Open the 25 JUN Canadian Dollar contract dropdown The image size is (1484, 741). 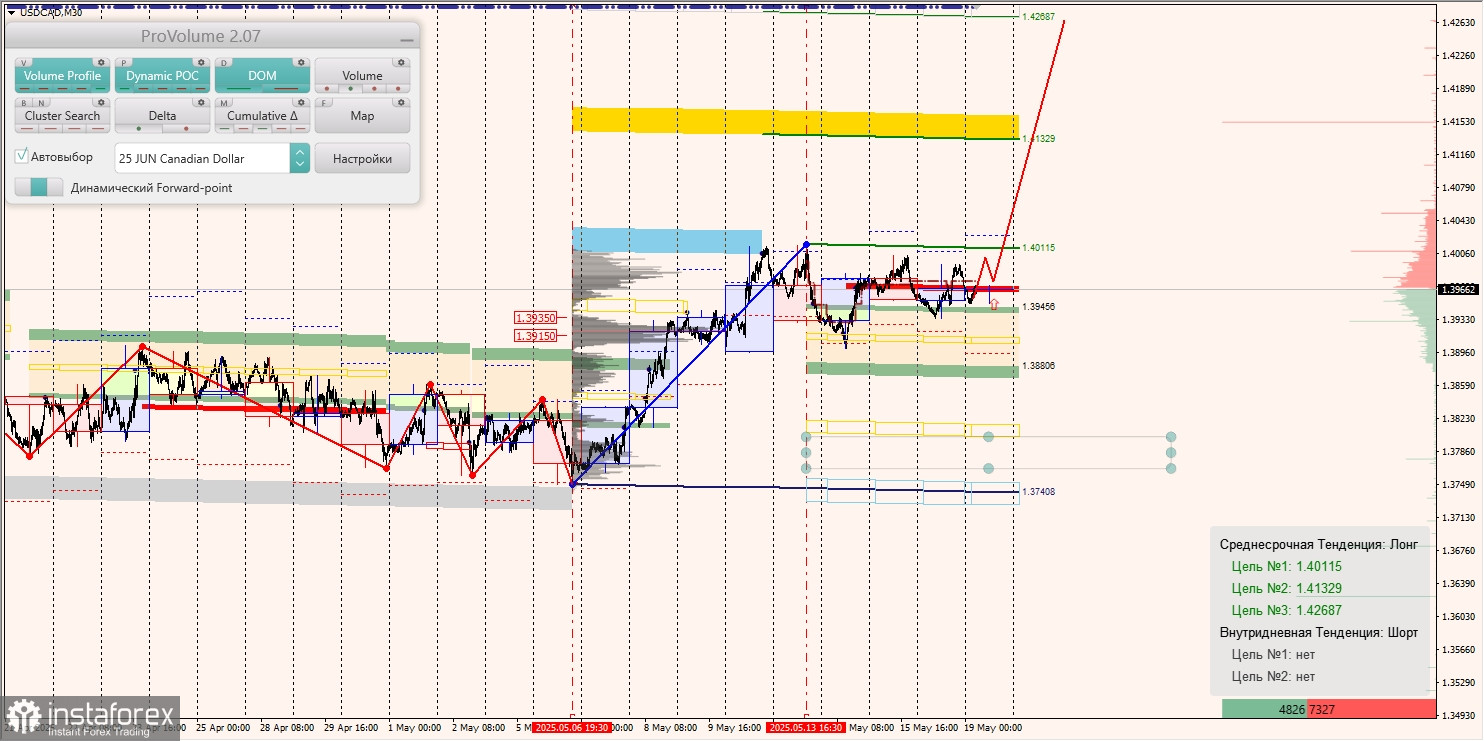click(x=212, y=158)
